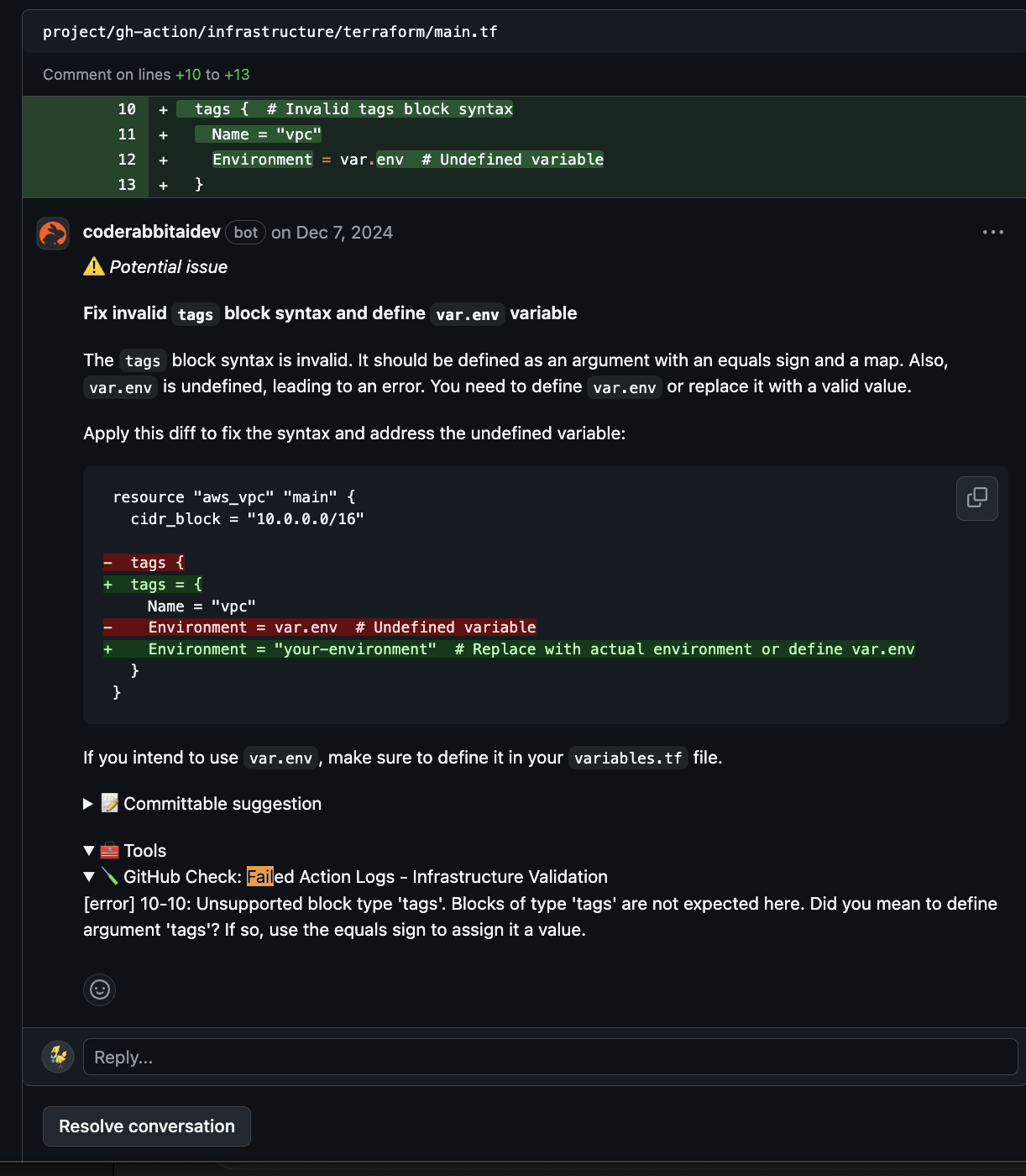
Task: Click the wrench icon beside GitHub Check
Action: (110, 876)
